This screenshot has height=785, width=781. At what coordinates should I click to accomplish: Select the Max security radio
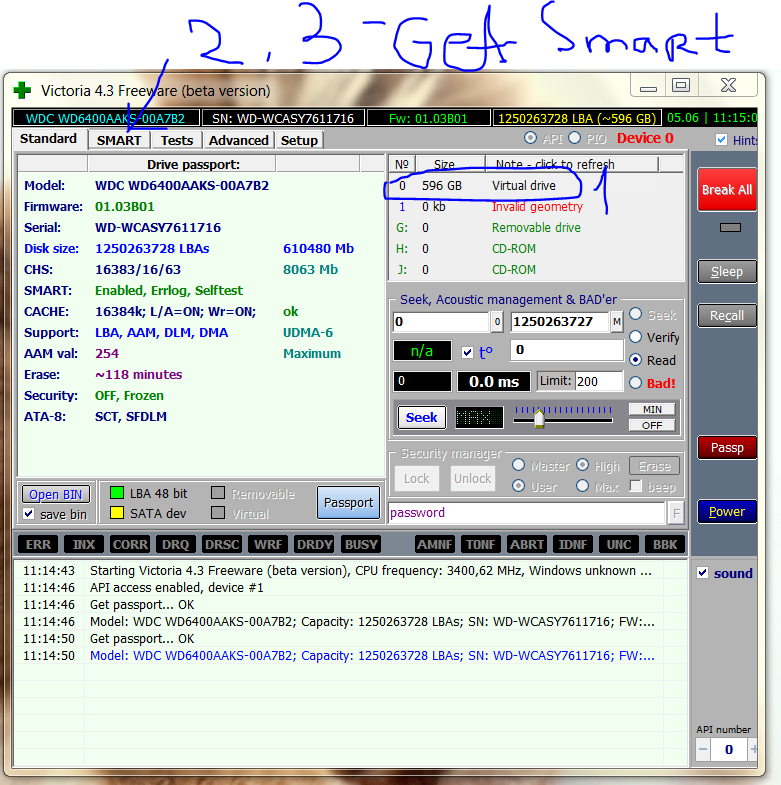(x=582, y=486)
